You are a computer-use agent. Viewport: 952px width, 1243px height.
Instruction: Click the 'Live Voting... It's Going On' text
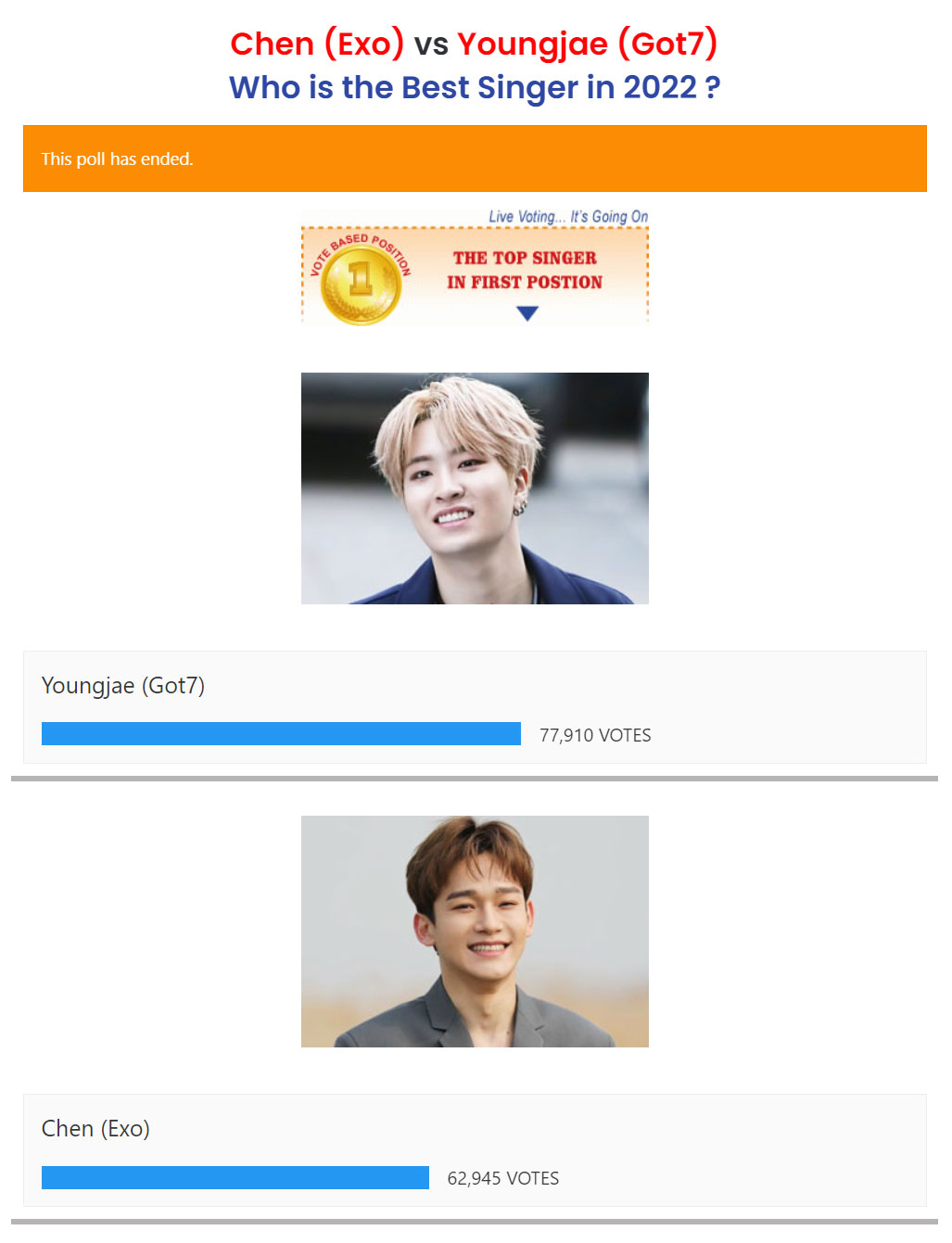[568, 217]
